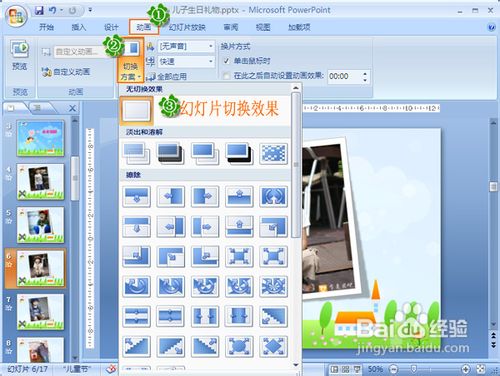Select slide 3 thumbnail in the slide pane
This screenshot has height=376, width=500.
40,138
